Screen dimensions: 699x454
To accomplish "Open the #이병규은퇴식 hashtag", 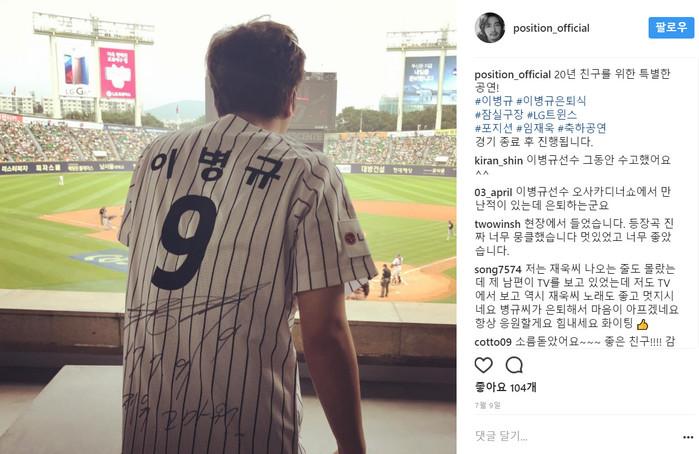I will tap(551, 101).
